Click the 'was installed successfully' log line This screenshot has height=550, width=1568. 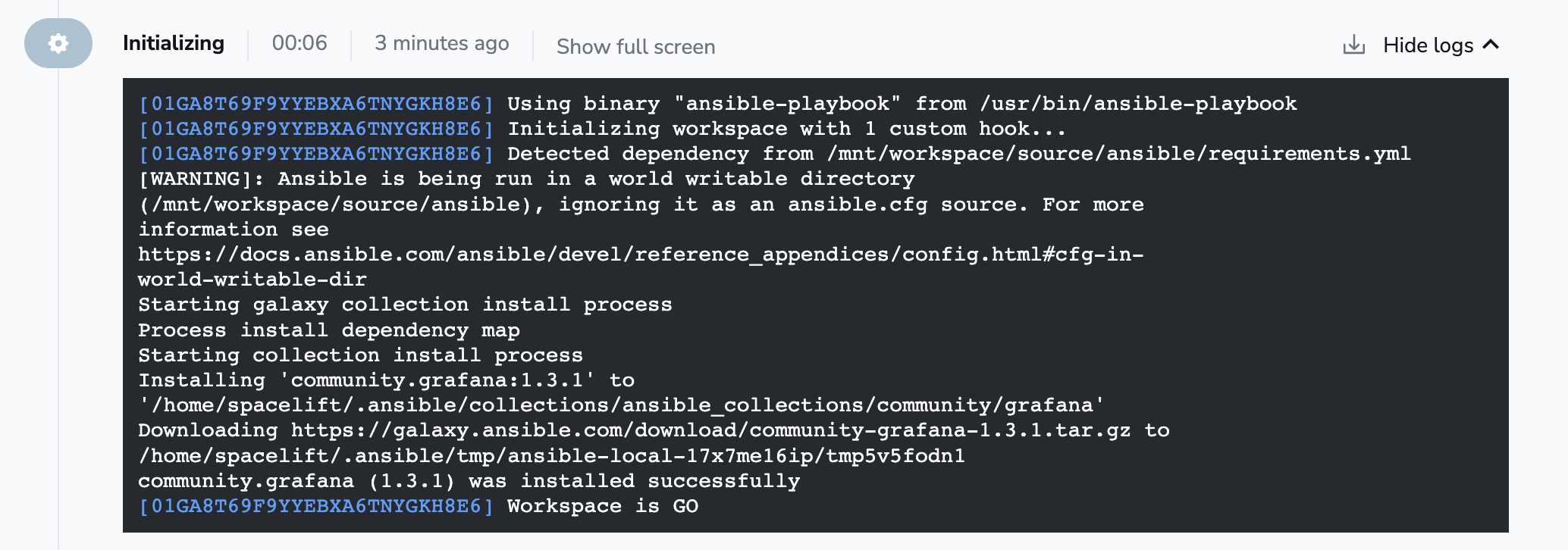click(x=469, y=481)
